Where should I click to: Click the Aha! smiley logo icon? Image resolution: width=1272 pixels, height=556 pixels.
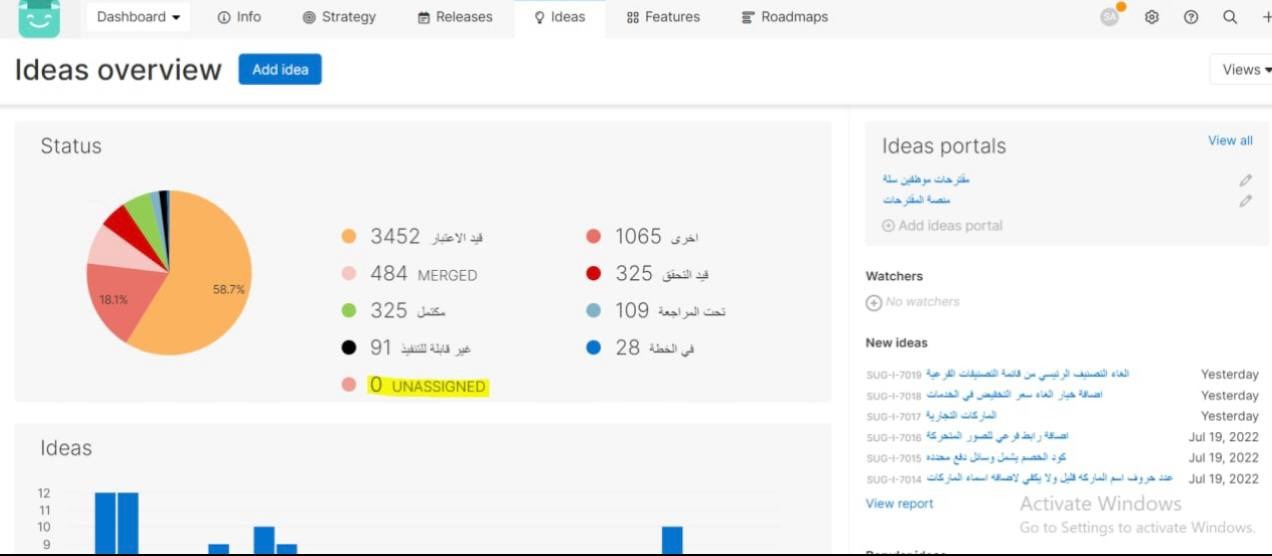click(x=39, y=17)
